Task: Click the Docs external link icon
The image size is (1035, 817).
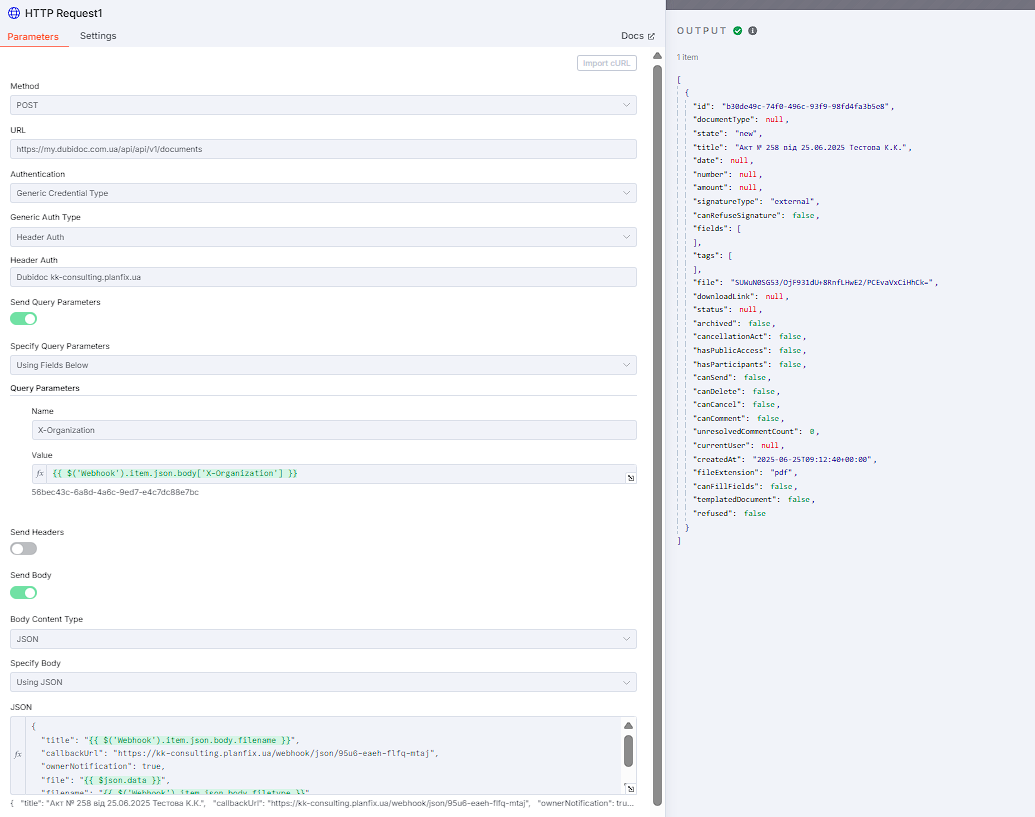Action: pos(651,36)
